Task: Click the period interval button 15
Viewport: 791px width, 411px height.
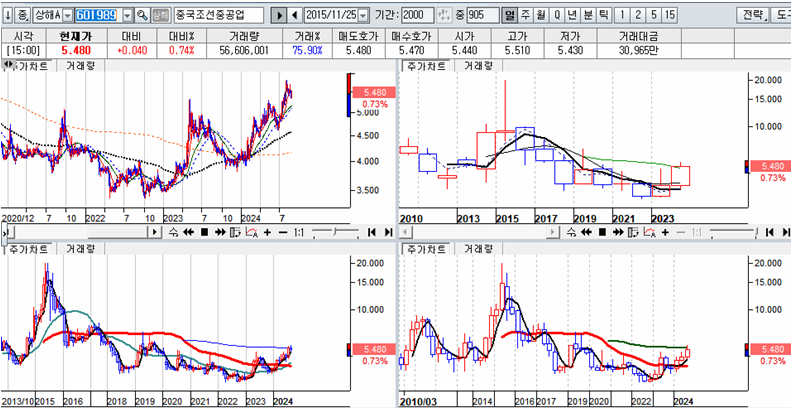Action: point(669,15)
